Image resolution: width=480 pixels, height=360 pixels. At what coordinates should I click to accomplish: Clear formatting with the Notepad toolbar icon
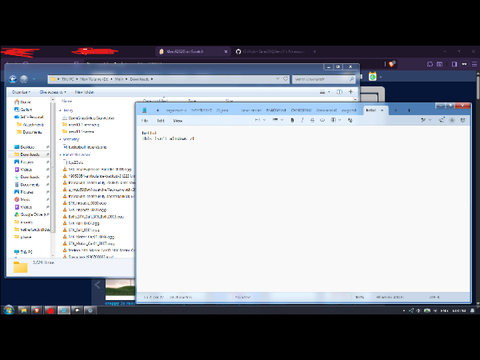point(350,120)
